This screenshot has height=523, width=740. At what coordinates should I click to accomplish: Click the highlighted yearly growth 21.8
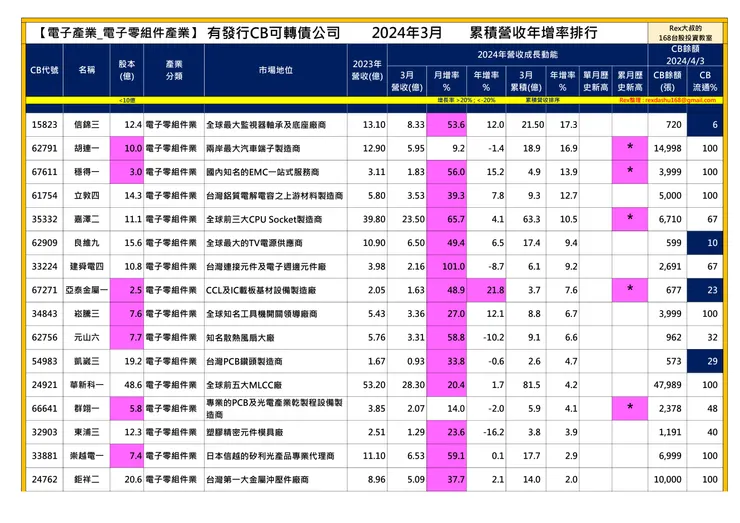487,290
